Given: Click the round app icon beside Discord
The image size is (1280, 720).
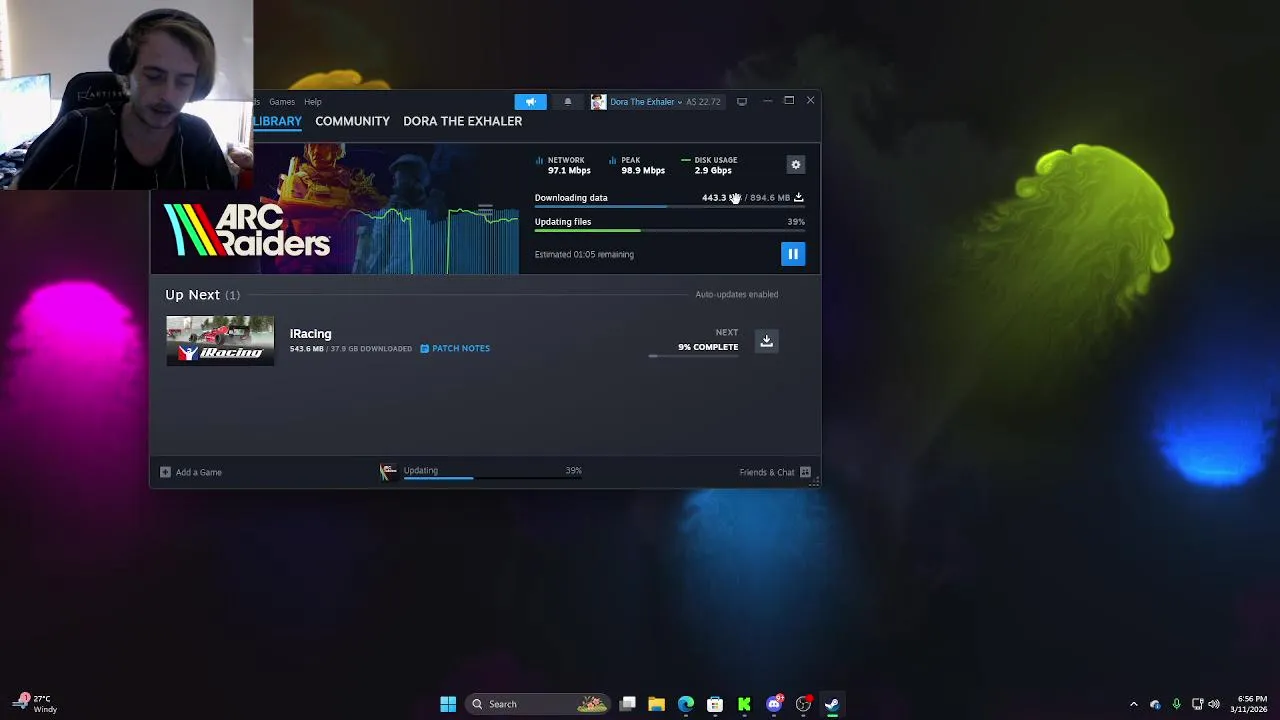Looking at the screenshot, I should coord(803,704).
